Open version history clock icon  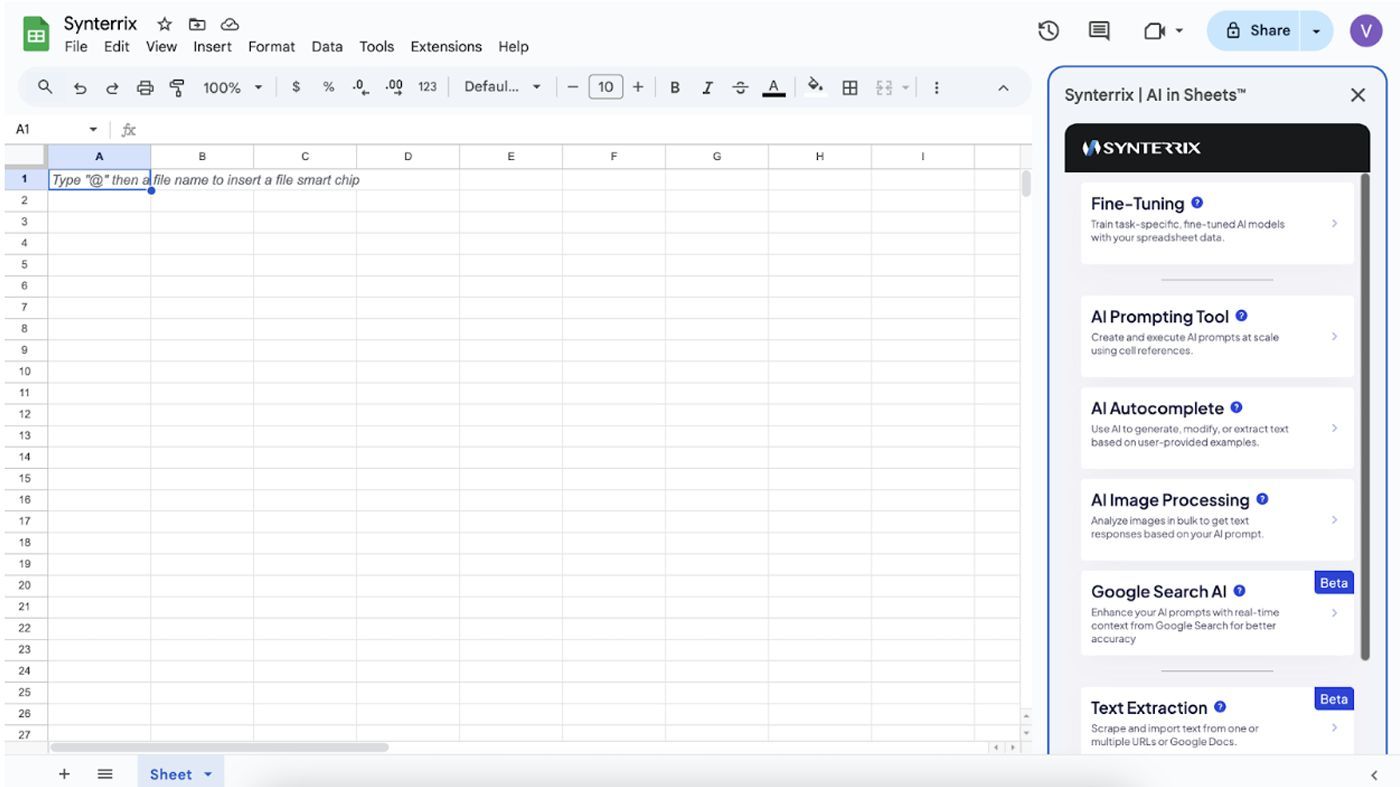pos(1048,31)
